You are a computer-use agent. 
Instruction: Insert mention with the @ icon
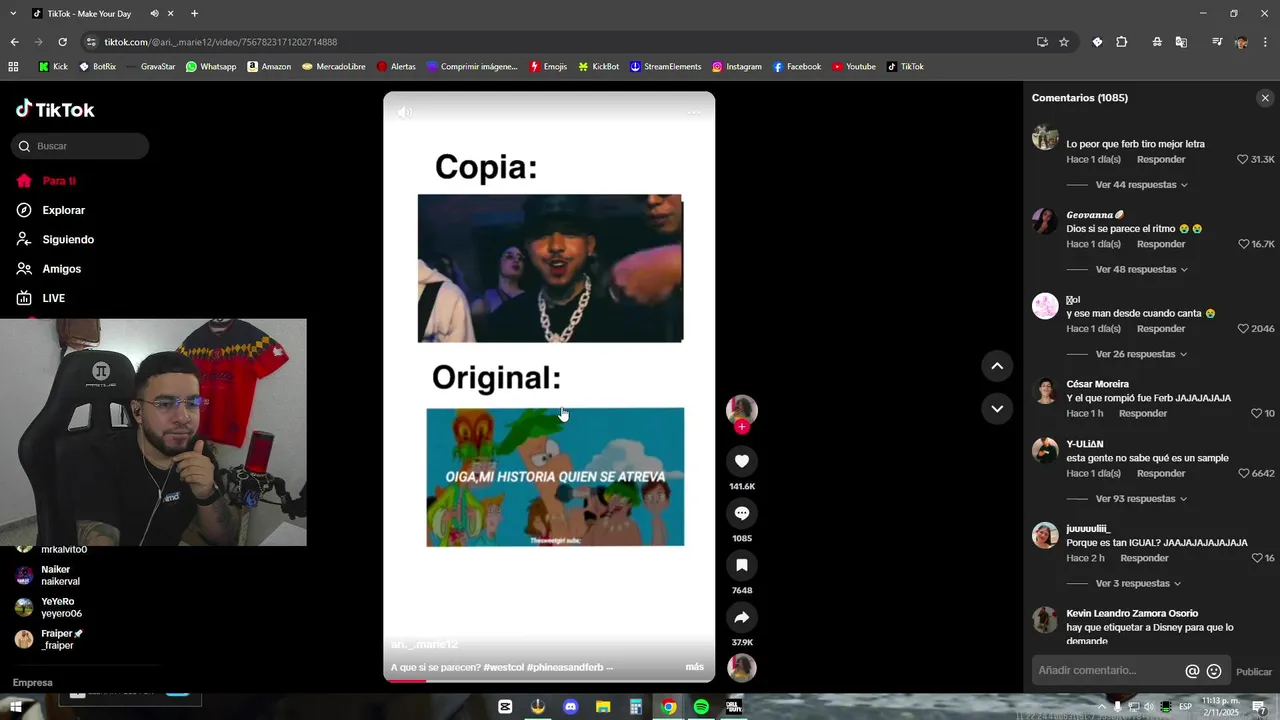[1192, 671]
